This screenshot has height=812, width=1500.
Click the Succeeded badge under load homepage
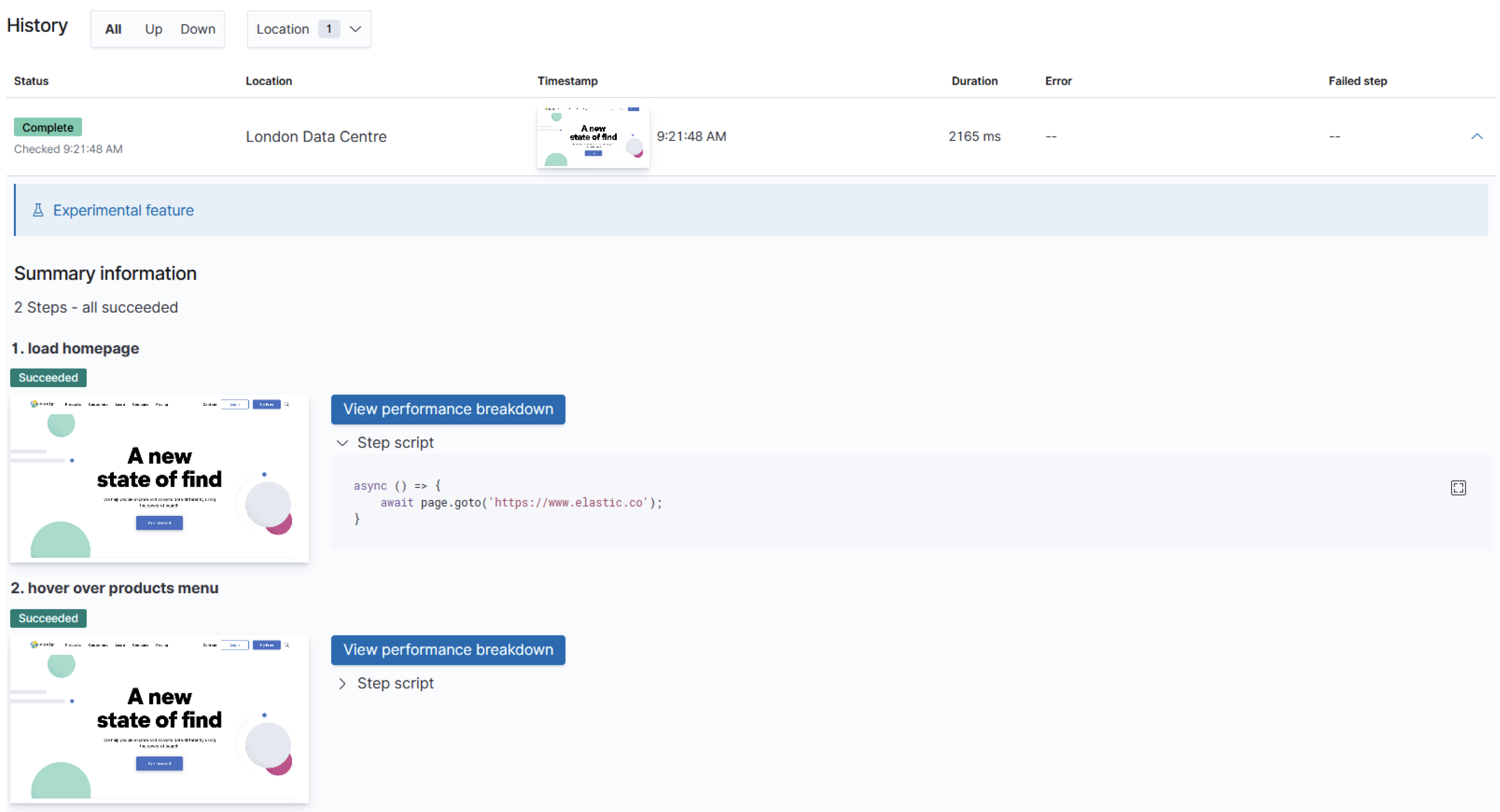click(x=48, y=377)
